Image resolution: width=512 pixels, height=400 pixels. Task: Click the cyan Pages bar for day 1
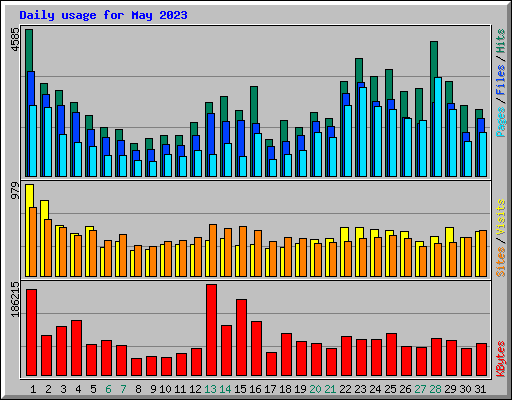click(33, 141)
